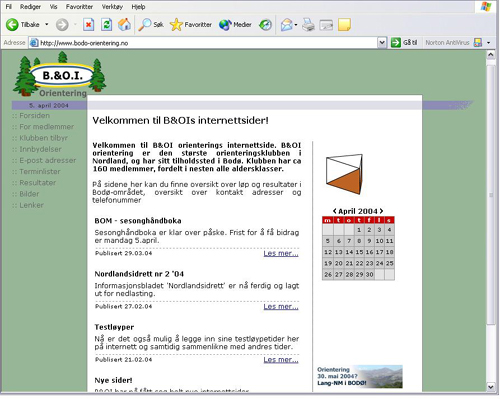Click the address field with bodo-orientering URL
This screenshot has height=399, width=500.
[208, 43]
